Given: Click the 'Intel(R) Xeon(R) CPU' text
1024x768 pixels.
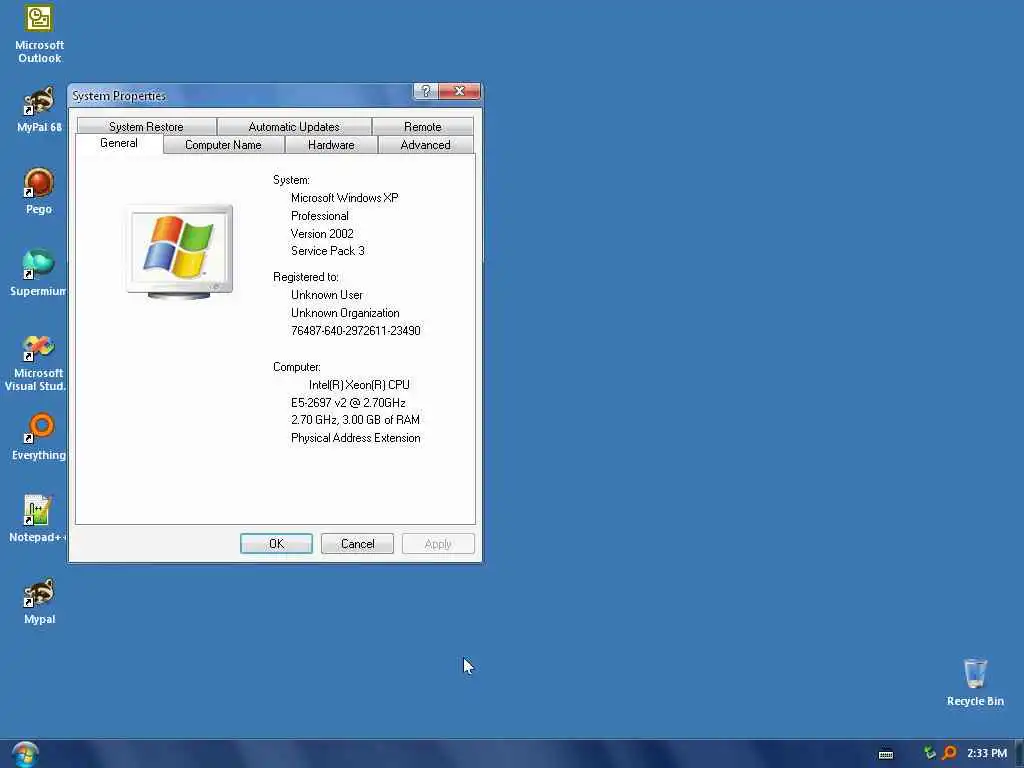Looking at the screenshot, I should (359, 385).
